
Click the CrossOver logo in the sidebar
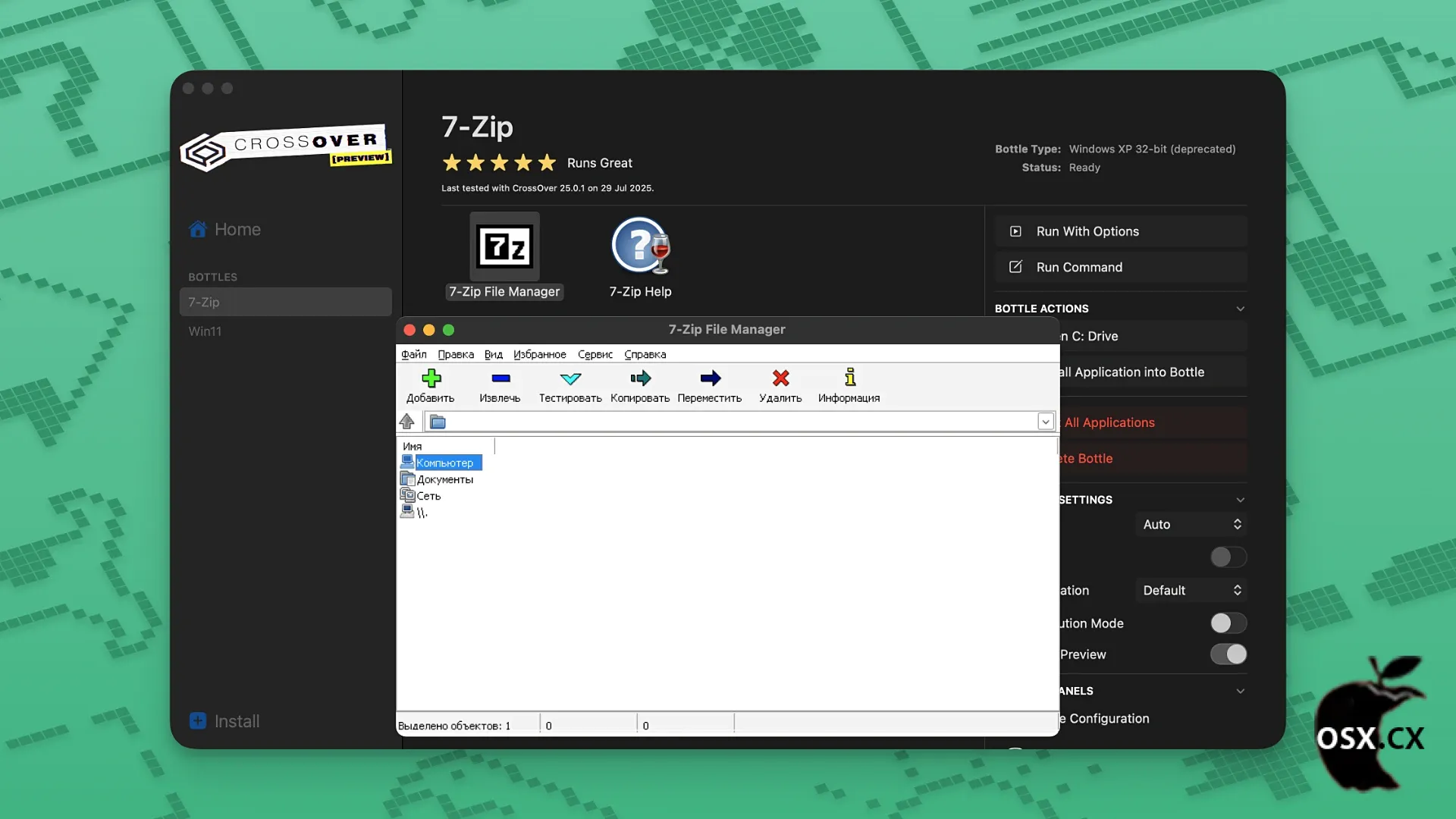click(285, 148)
